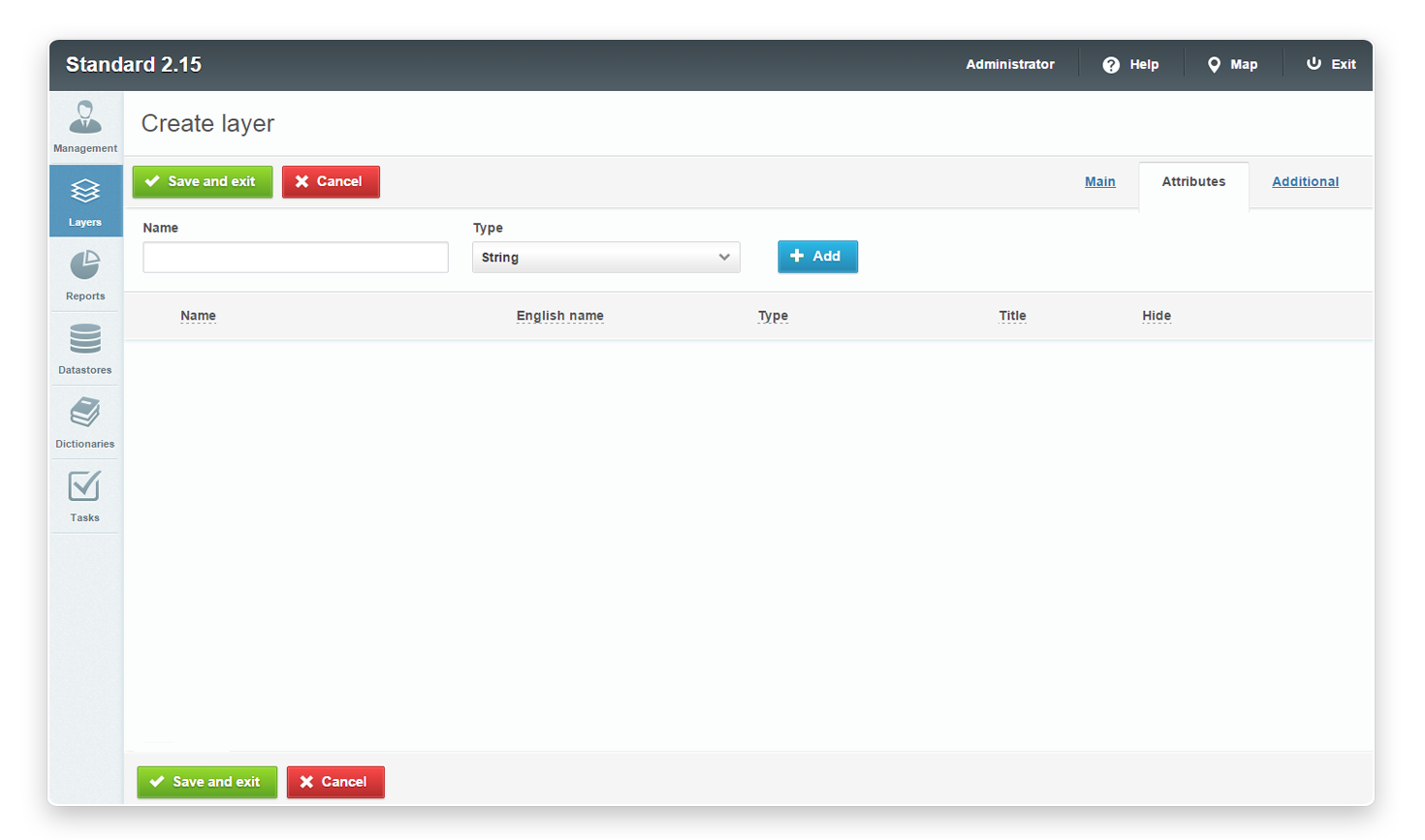Open the Management section icon
The image size is (1425, 840).
[85, 118]
